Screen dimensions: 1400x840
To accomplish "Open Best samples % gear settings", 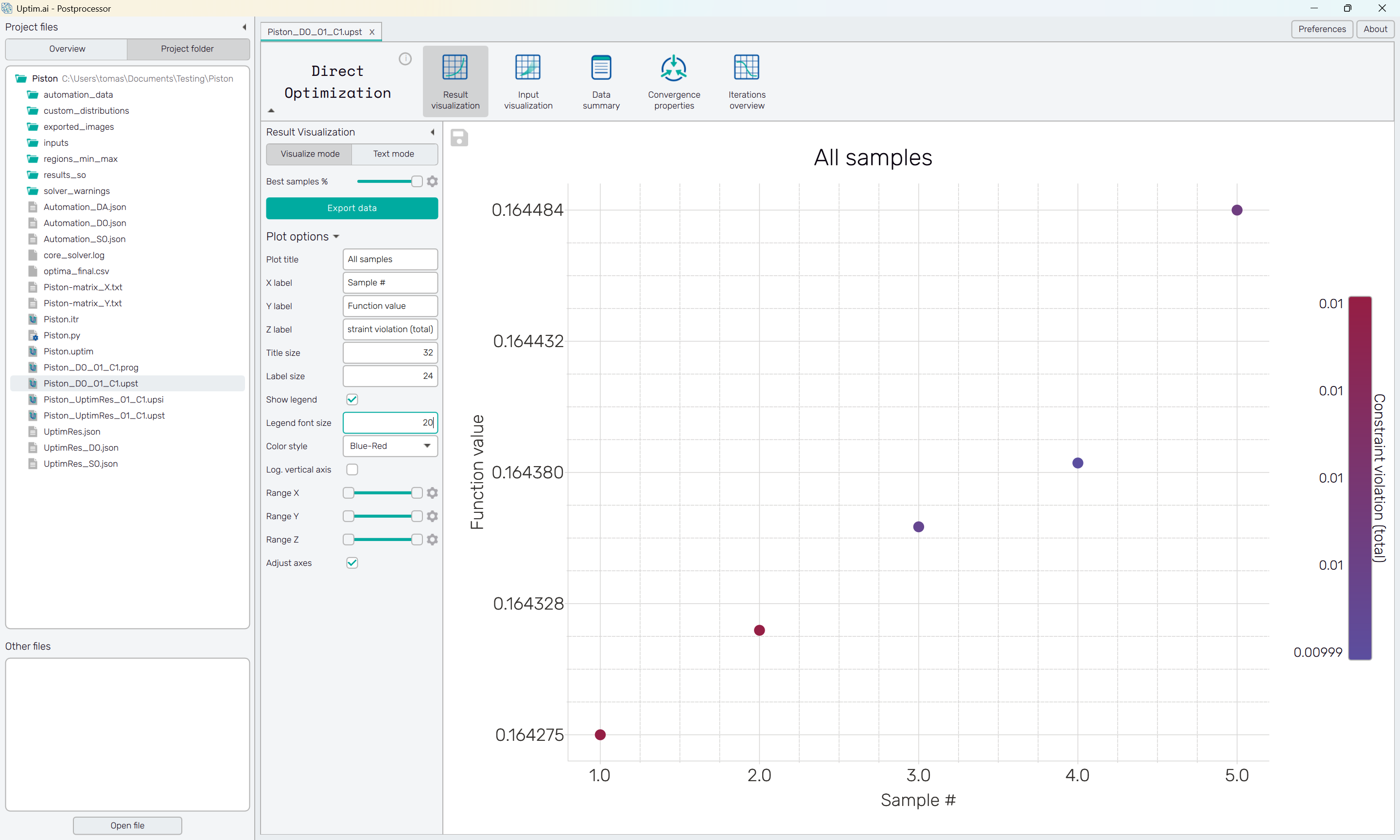I will click(x=432, y=181).
